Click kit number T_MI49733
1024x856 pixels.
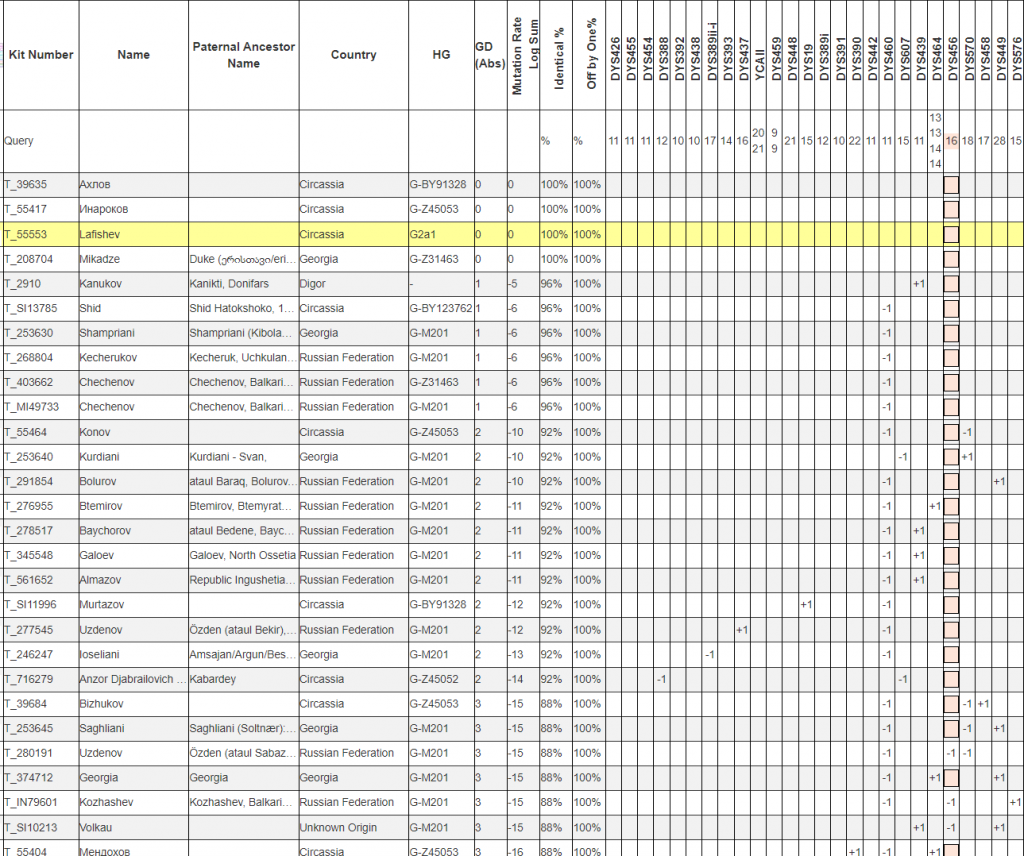pyautogui.click(x=31, y=407)
